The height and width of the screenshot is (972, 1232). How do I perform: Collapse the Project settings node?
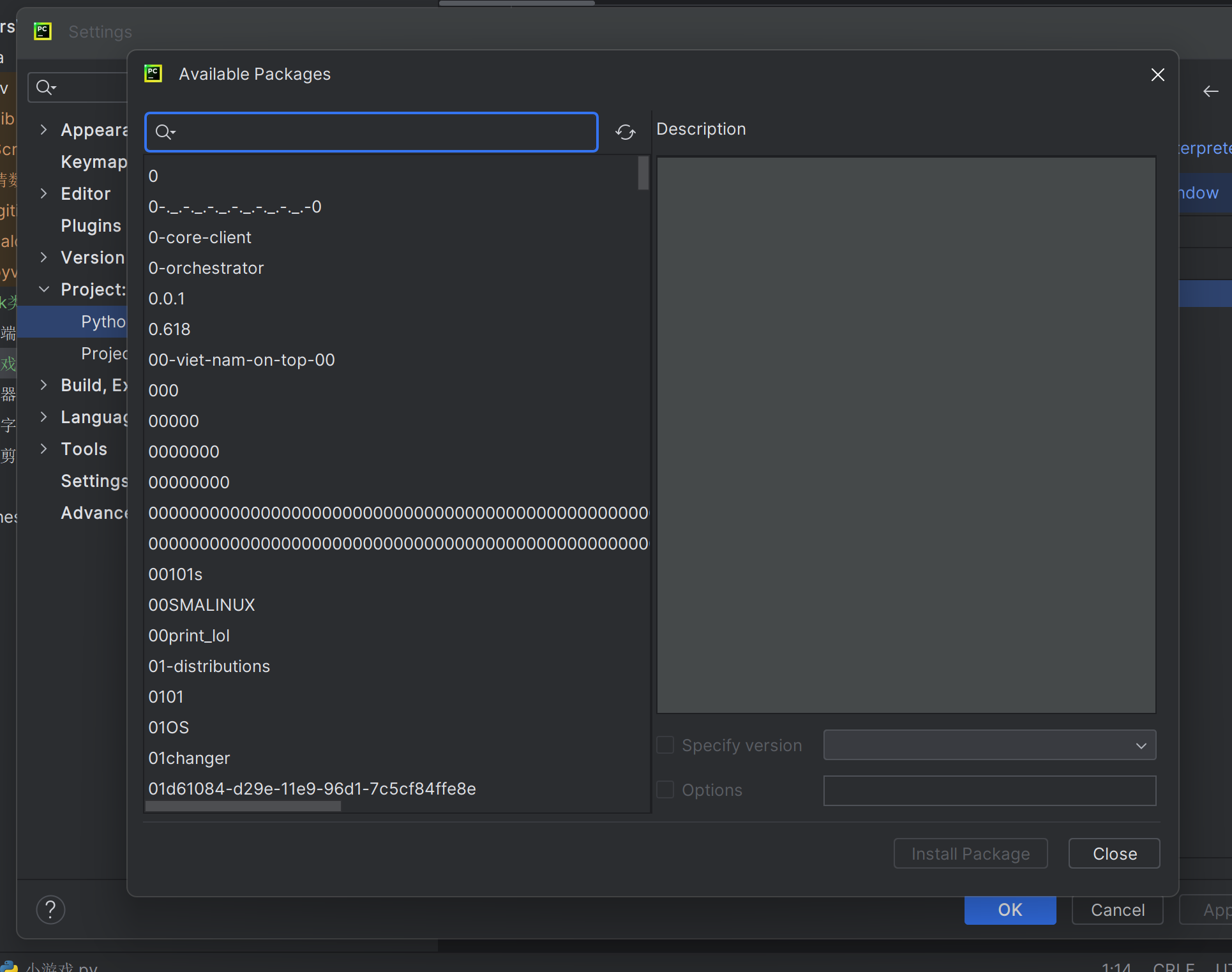click(x=43, y=289)
